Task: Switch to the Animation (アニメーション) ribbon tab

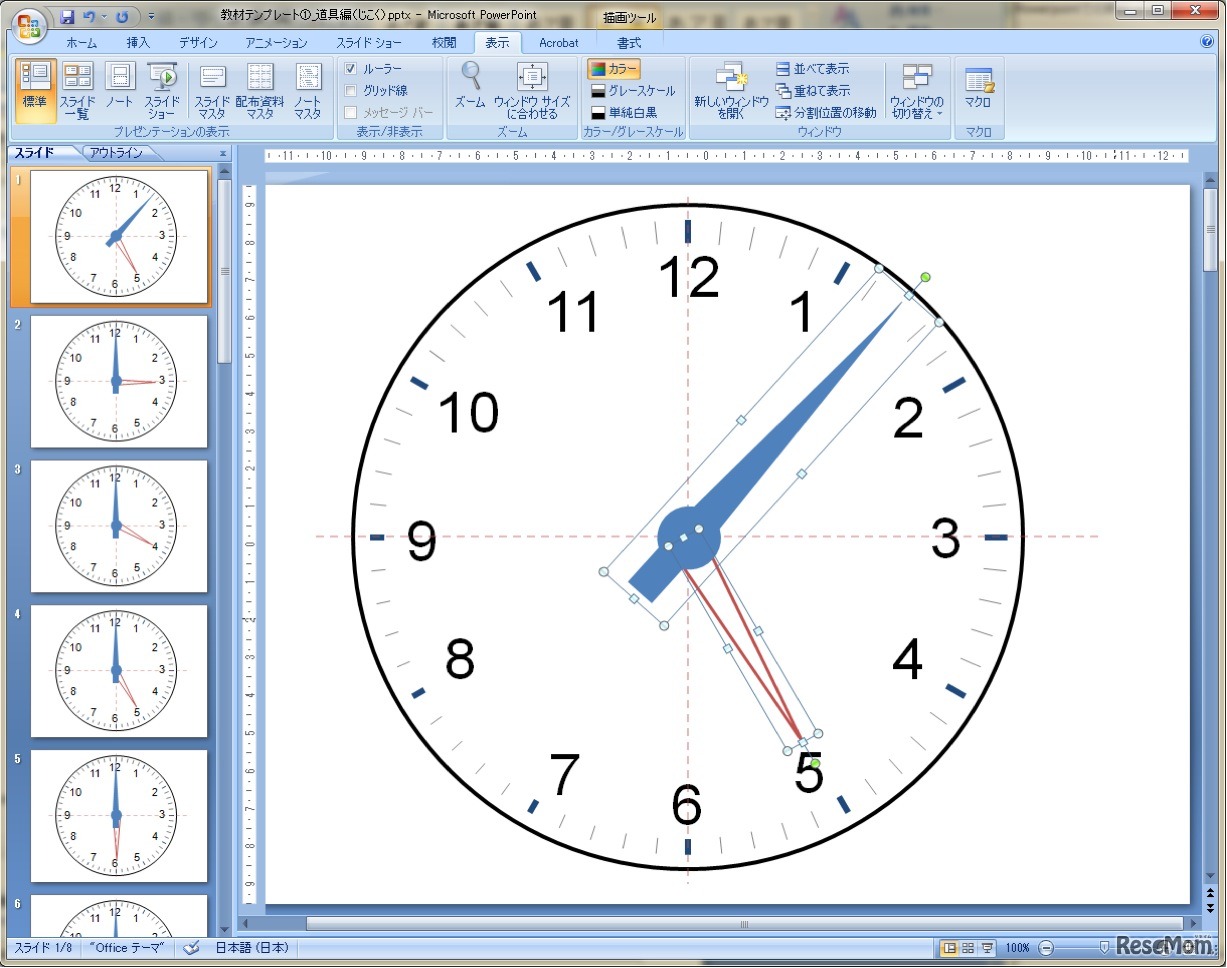Action: click(276, 43)
